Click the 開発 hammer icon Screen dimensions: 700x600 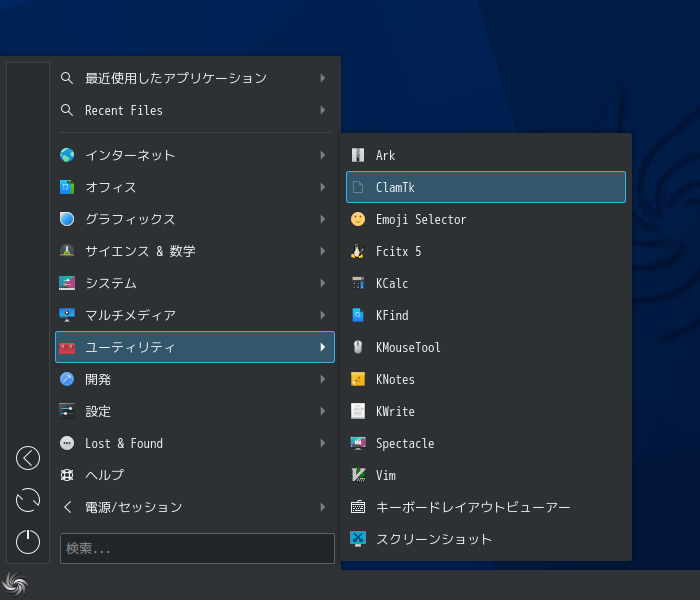[x=67, y=379]
